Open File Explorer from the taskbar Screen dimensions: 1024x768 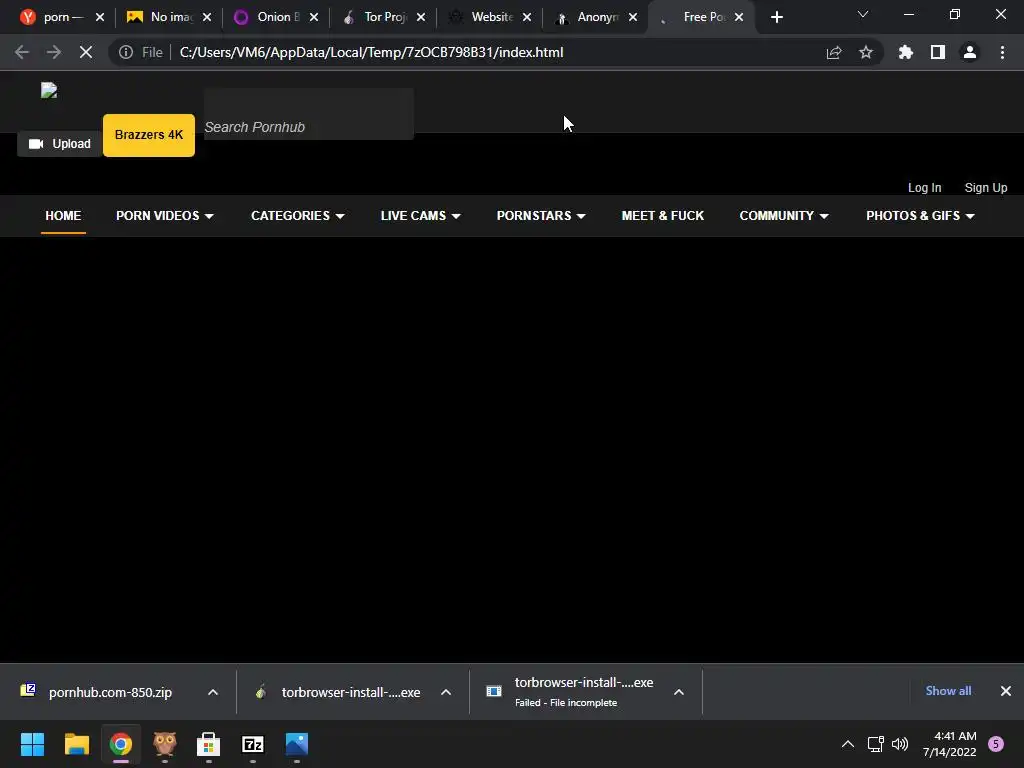click(x=76, y=744)
